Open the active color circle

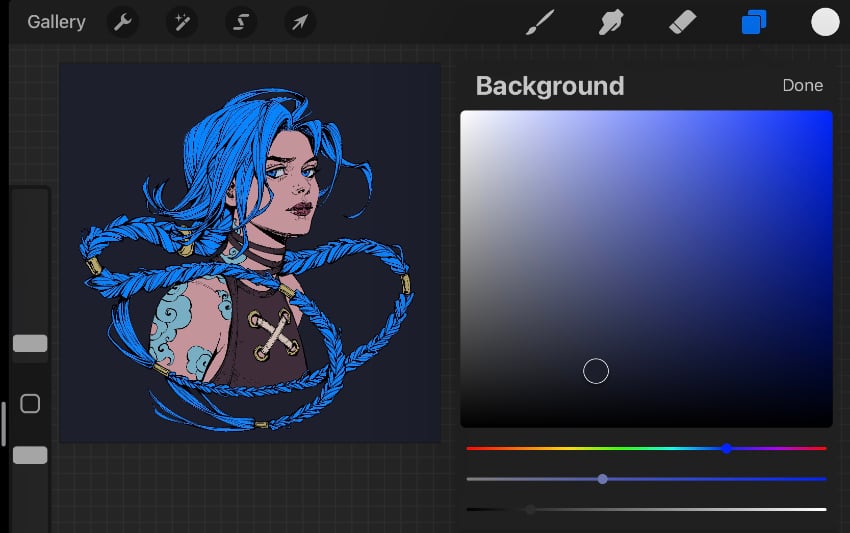(825, 22)
